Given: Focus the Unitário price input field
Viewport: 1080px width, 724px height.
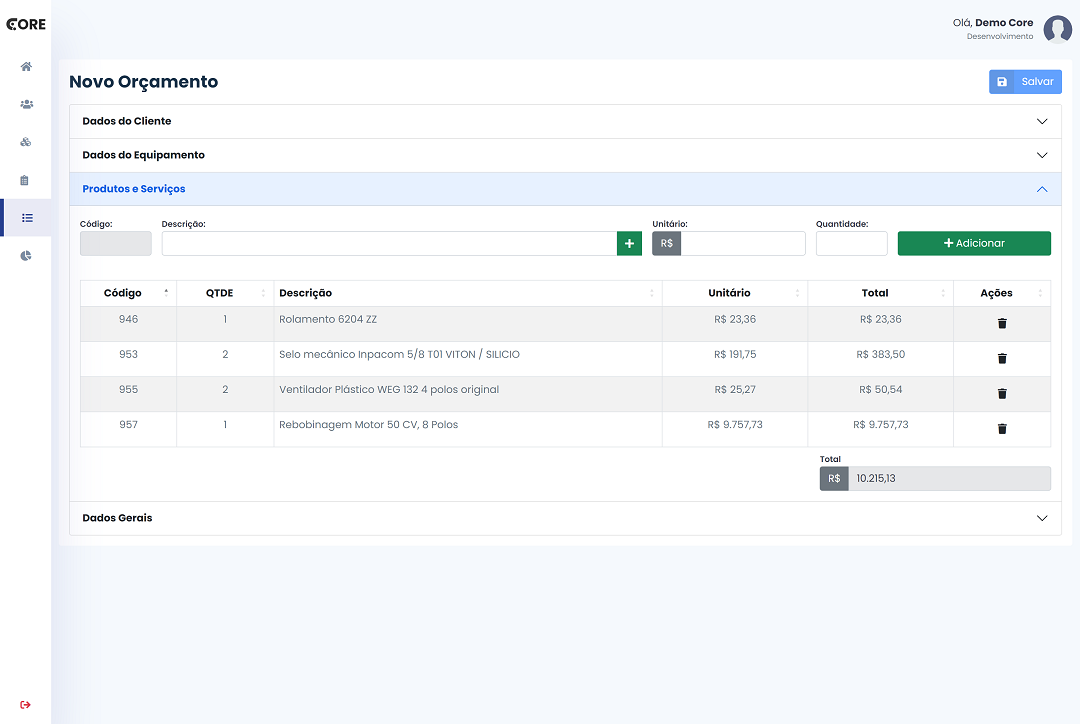Looking at the screenshot, I should (742, 243).
